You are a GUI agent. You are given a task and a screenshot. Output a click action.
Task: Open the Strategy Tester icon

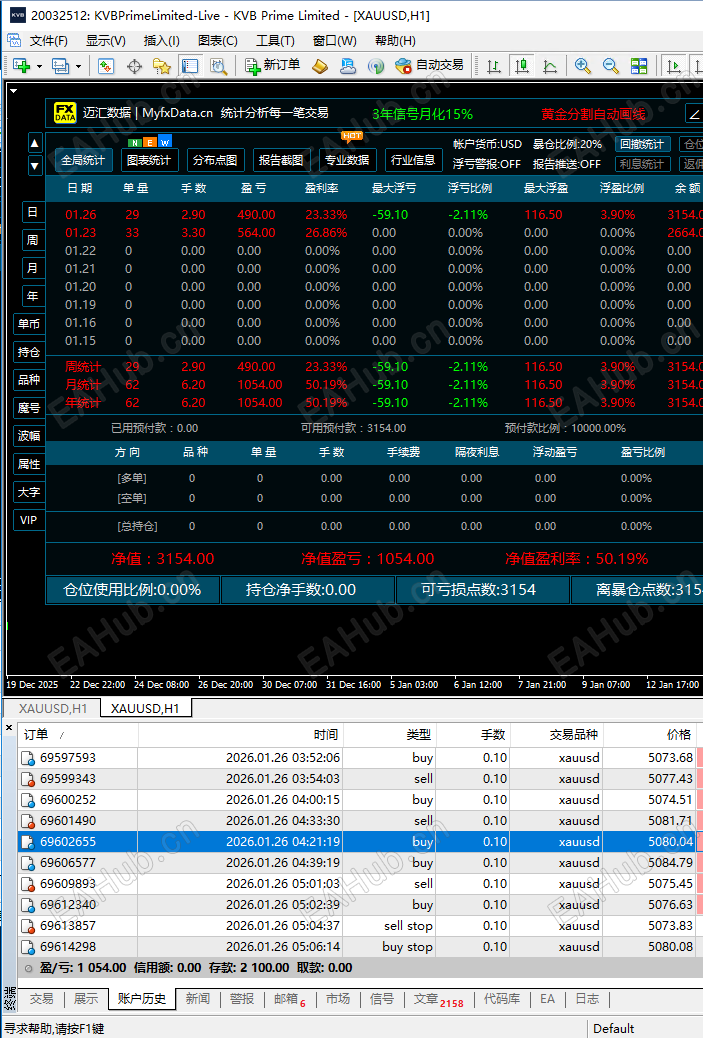218,66
